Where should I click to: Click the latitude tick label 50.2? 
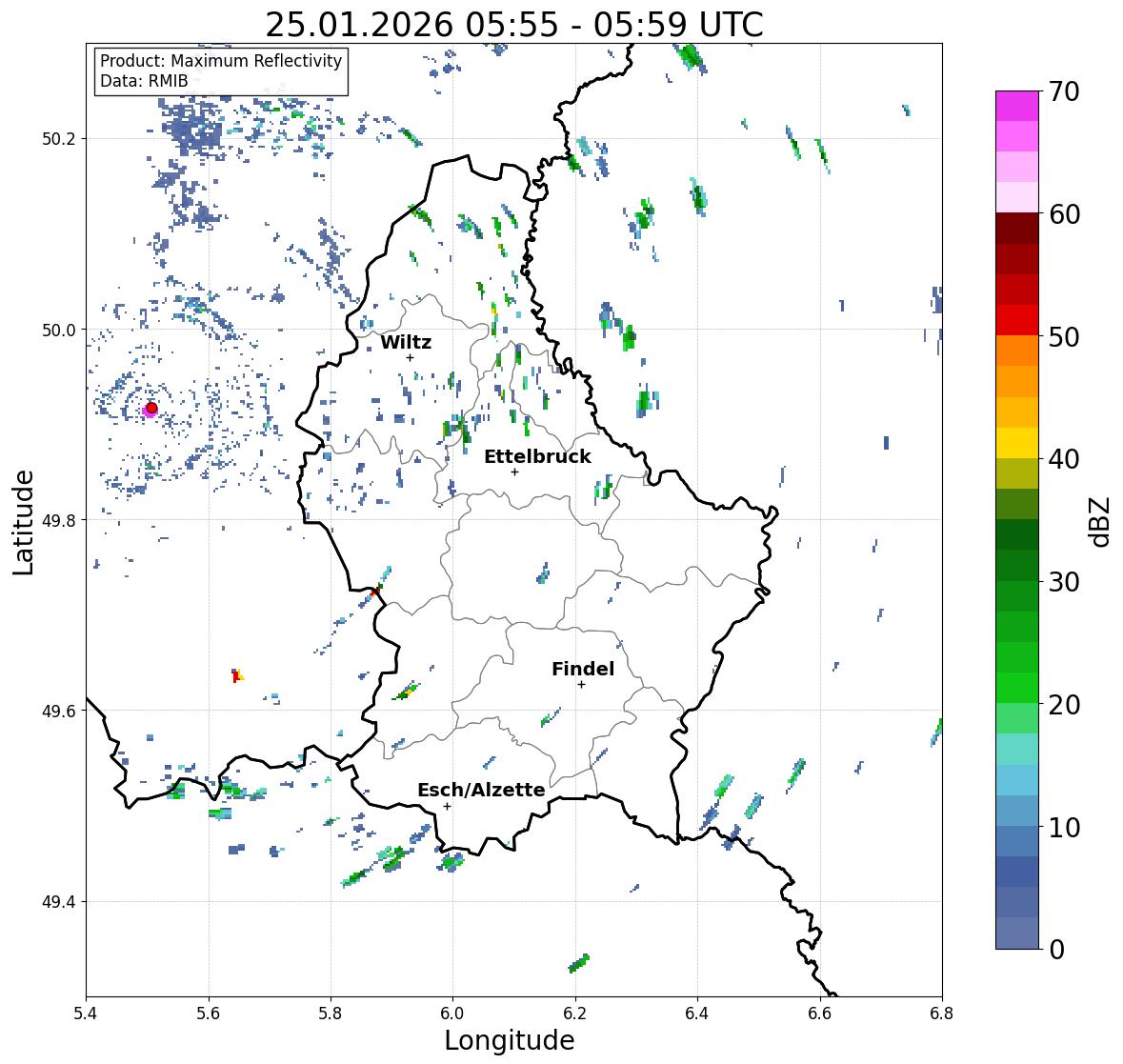point(59,139)
